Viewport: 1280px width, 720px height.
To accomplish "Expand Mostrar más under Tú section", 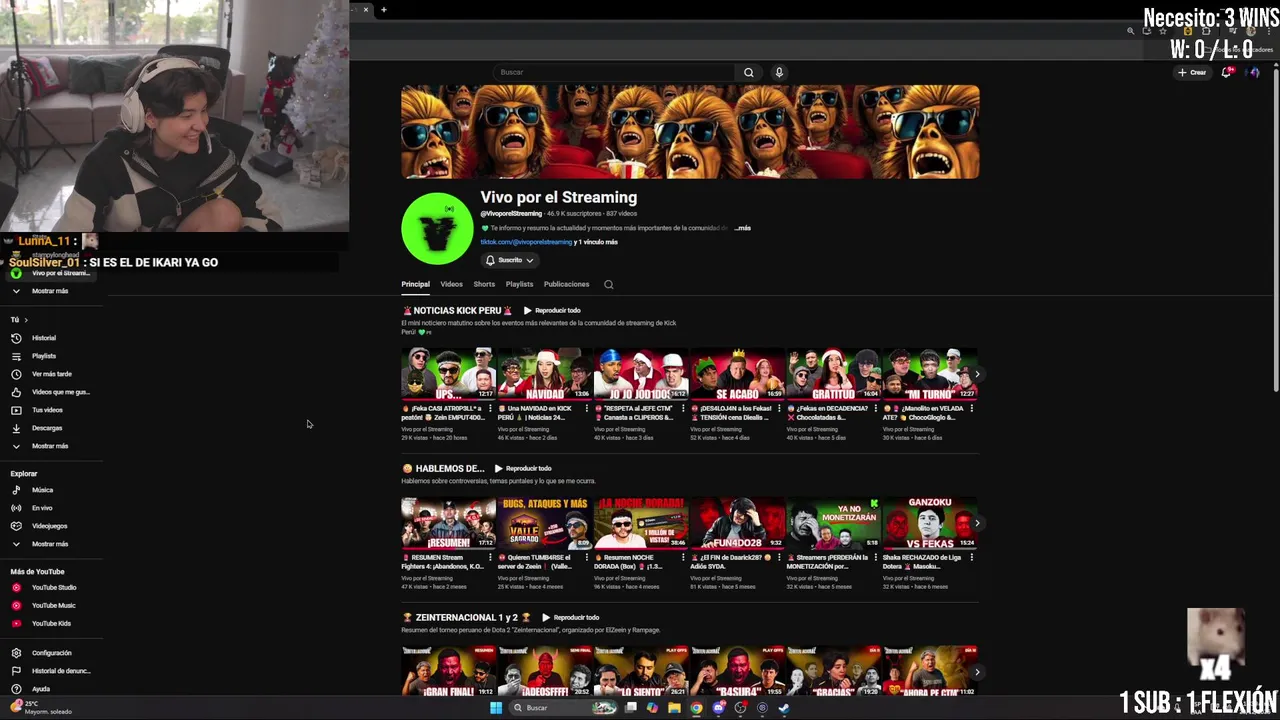I will click(50, 446).
